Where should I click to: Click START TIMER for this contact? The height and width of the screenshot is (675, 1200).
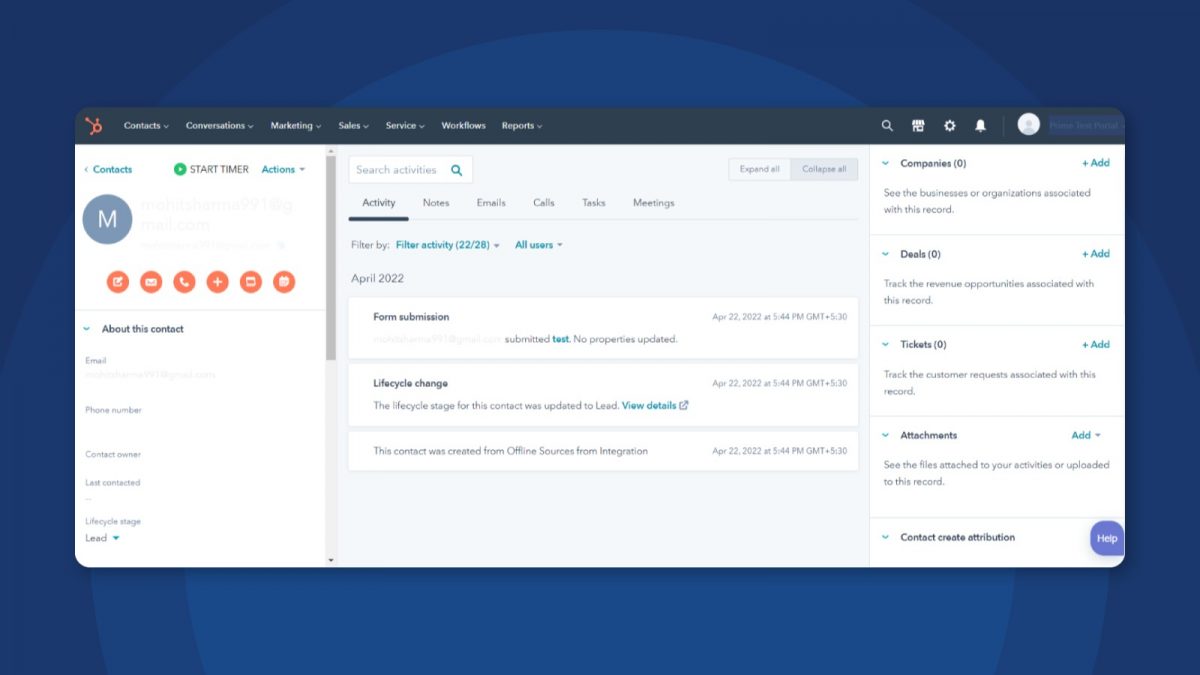(211, 169)
